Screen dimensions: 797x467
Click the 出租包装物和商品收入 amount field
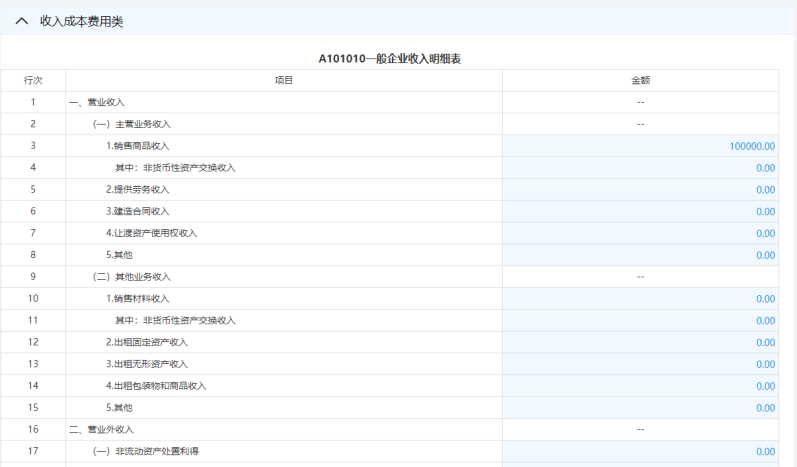[x=640, y=386]
